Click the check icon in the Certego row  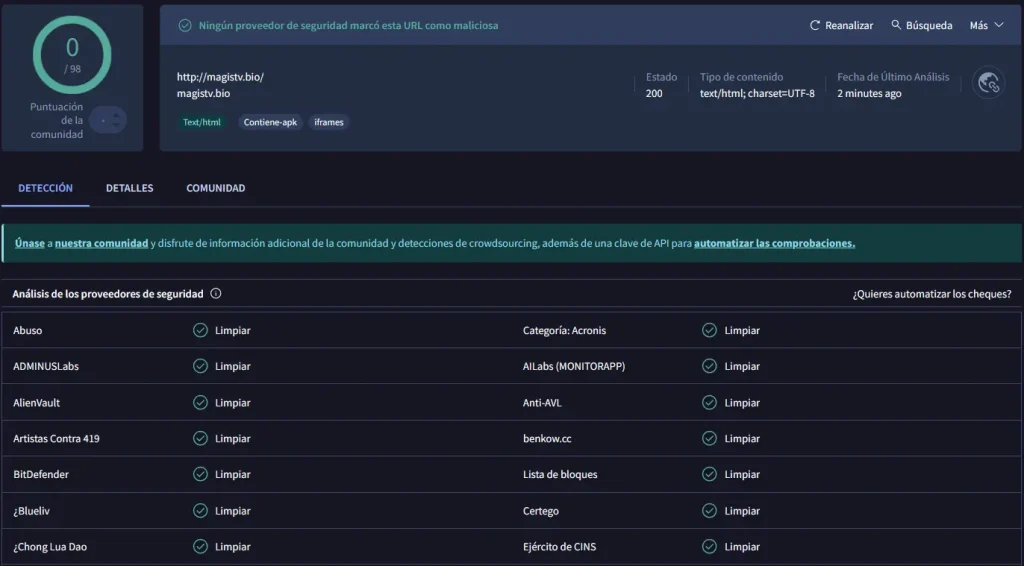[709, 511]
